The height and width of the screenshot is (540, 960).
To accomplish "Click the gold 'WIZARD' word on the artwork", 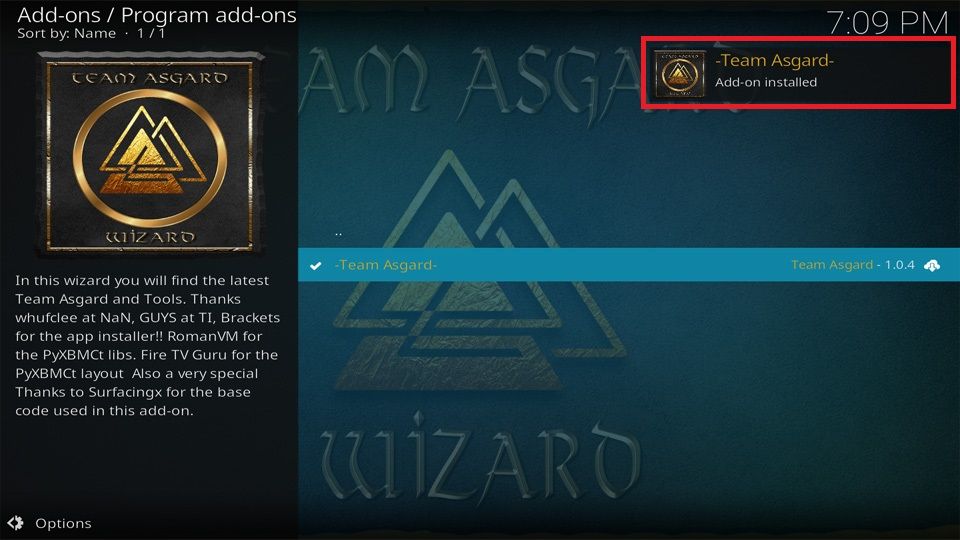I will point(150,236).
